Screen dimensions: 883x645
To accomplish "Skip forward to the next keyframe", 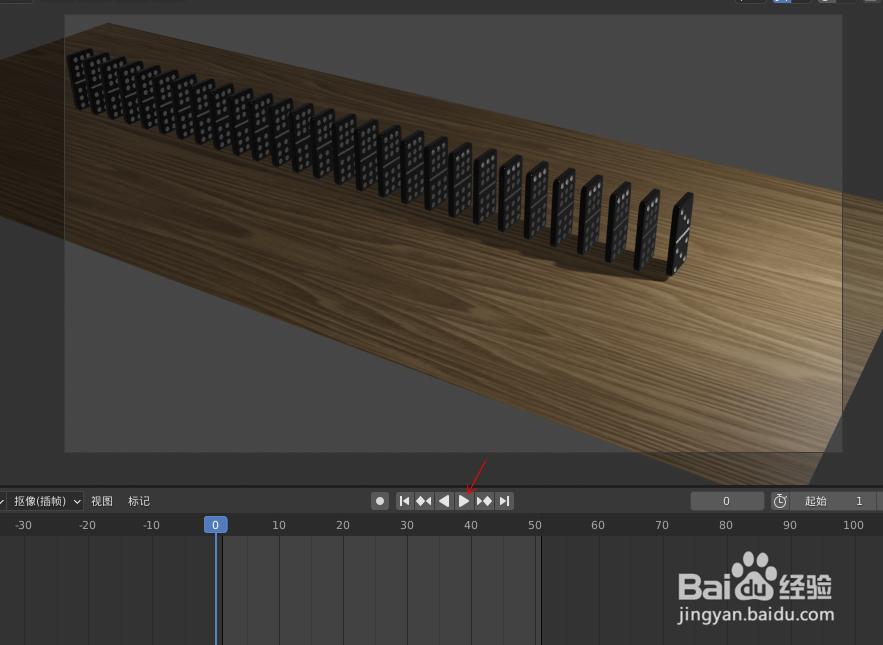I will click(484, 501).
